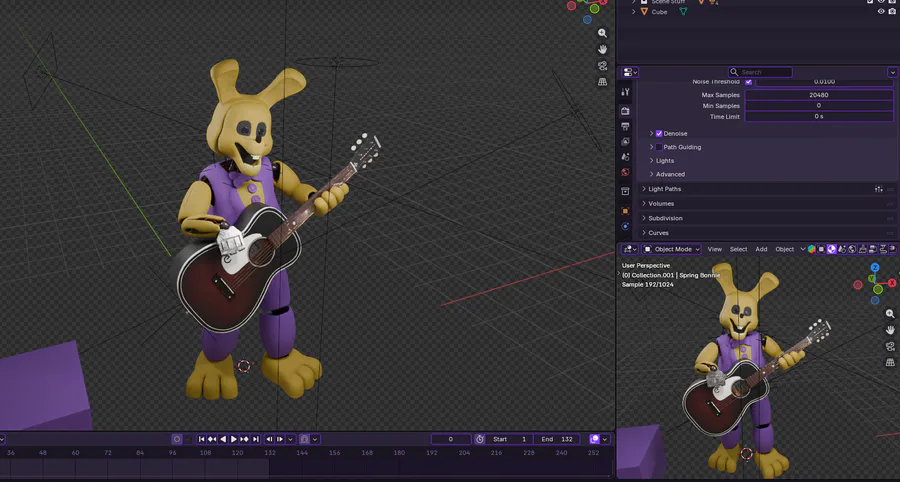The image size is (900, 482).
Task: Click the green mesh data icon beside Cube
Action: pyautogui.click(x=683, y=11)
